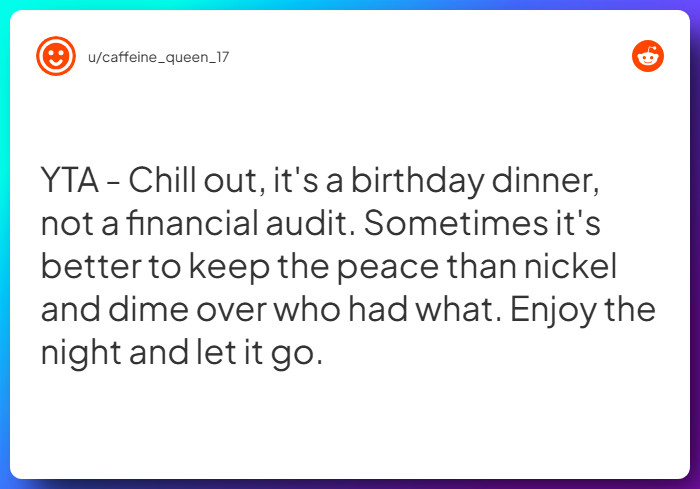Click the word "Enjoy" in the comment

[x=553, y=310]
